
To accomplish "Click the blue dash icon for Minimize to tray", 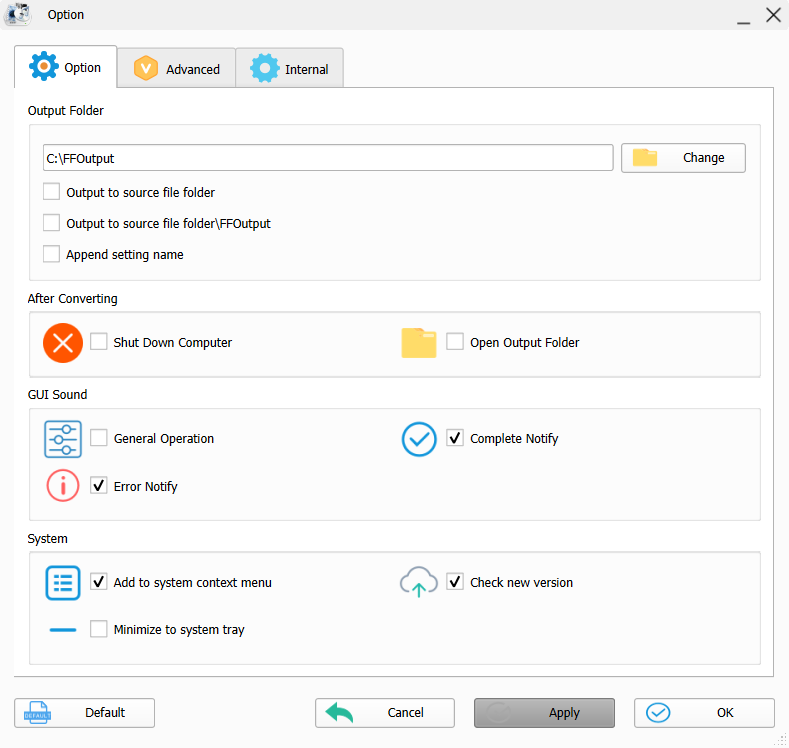I will click(63, 630).
